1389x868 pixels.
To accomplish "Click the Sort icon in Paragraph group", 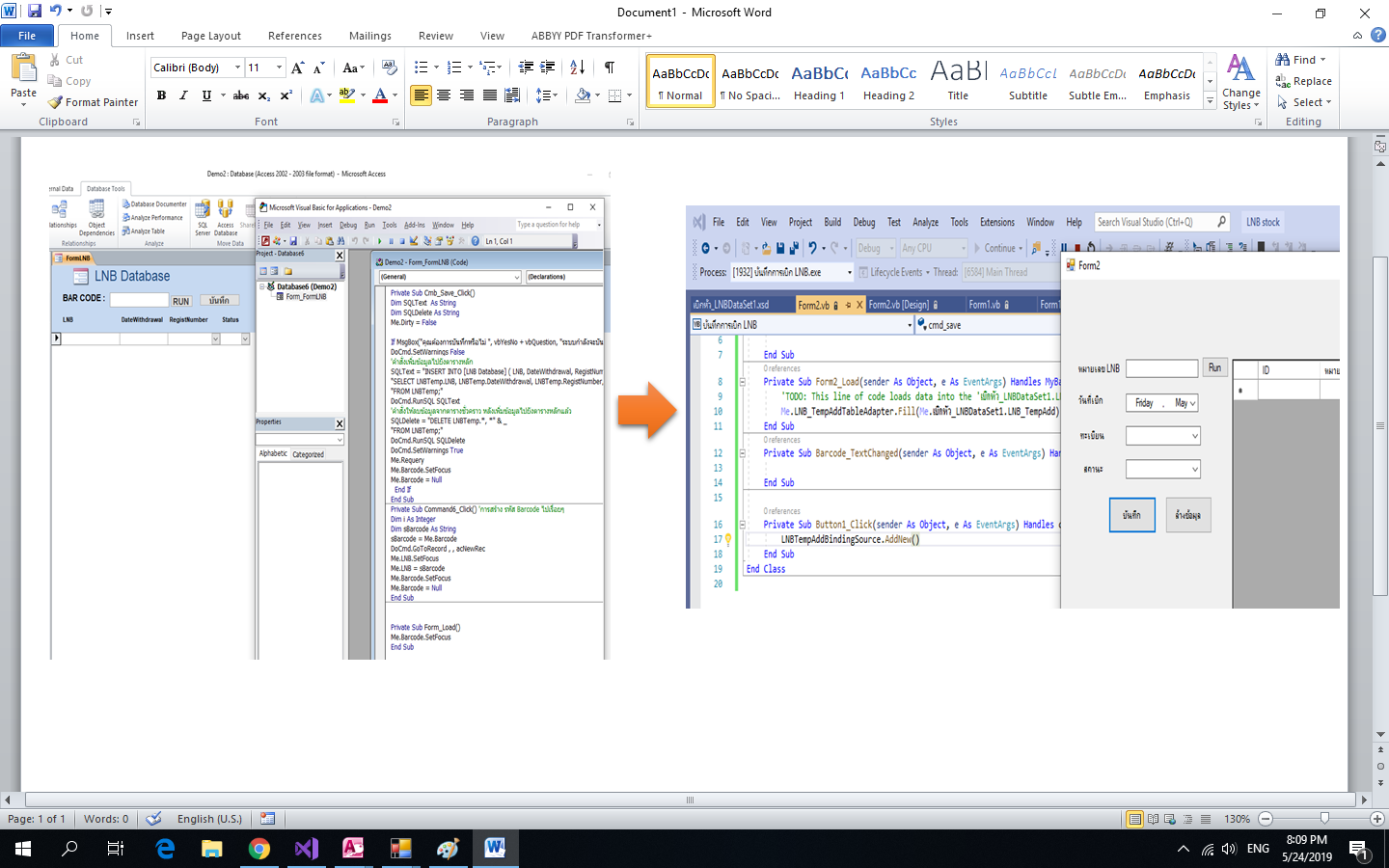I will [577, 68].
